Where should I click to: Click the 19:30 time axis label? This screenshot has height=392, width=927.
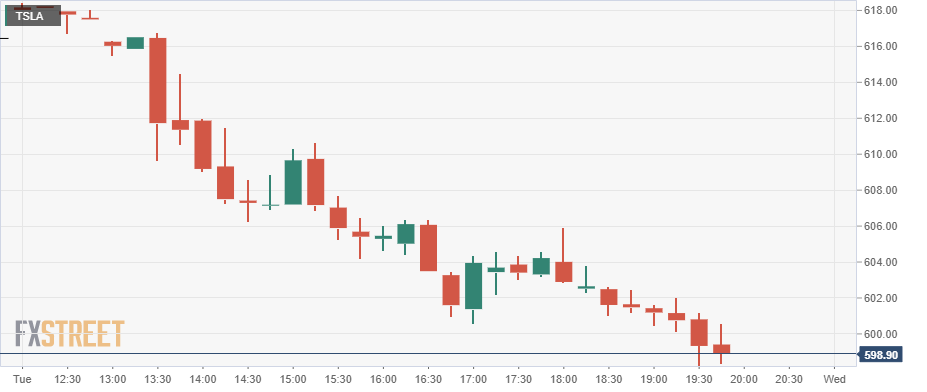click(698, 378)
